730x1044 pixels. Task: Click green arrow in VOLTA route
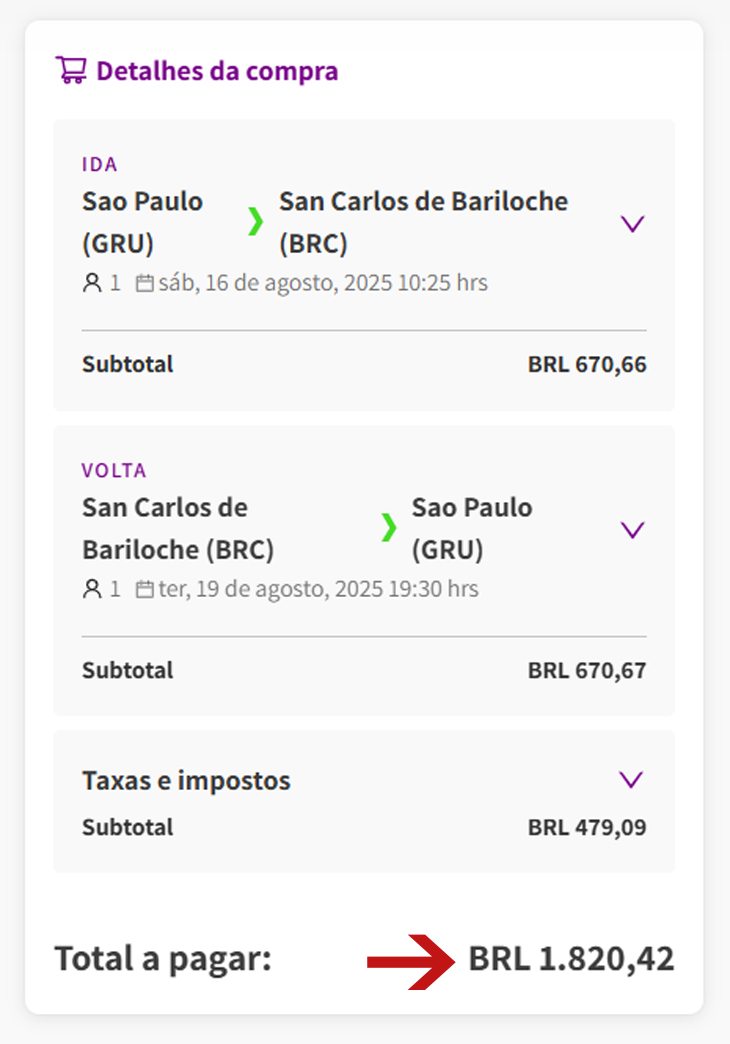[x=388, y=527]
